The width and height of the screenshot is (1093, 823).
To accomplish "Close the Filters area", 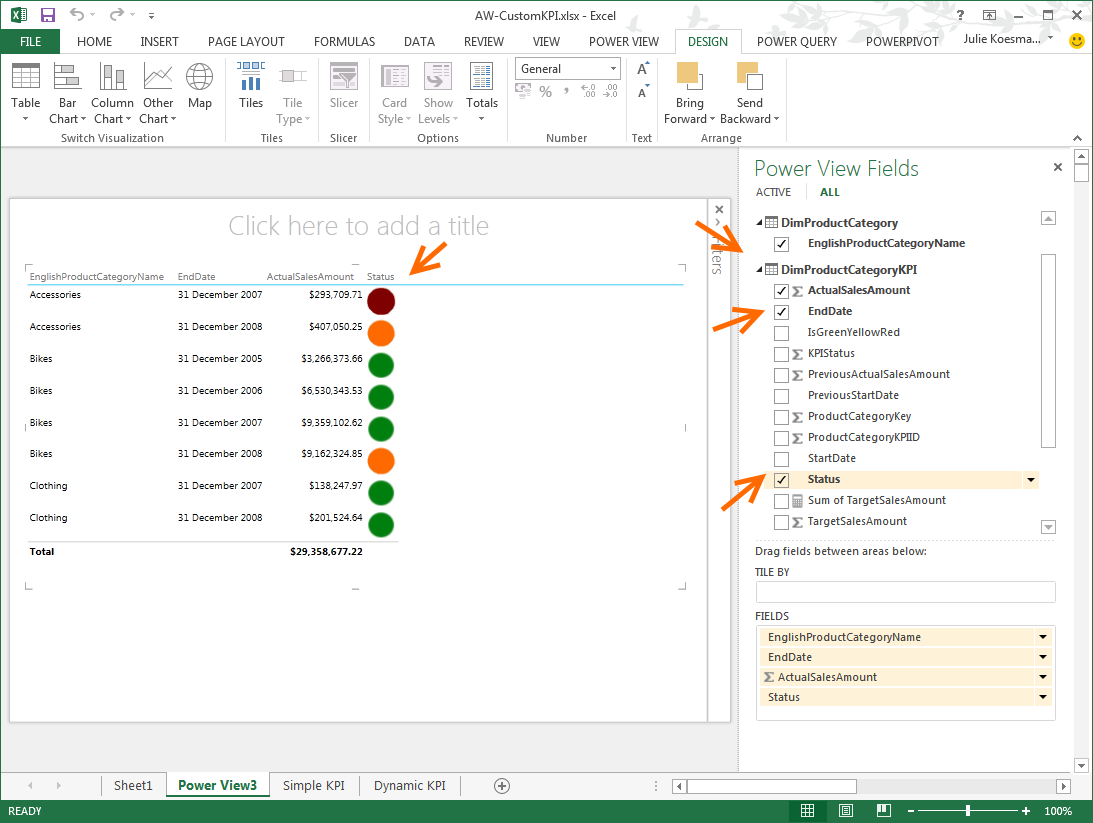I will tap(719, 209).
